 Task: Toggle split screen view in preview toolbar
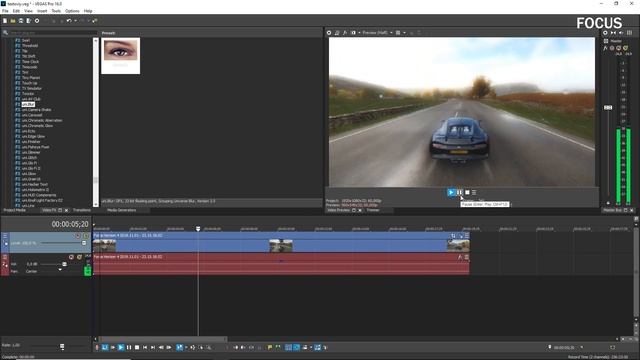353,33
